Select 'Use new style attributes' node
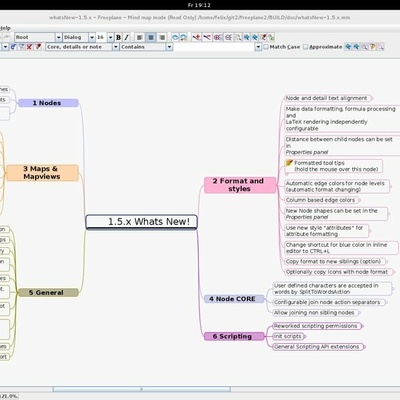 (326, 231)
